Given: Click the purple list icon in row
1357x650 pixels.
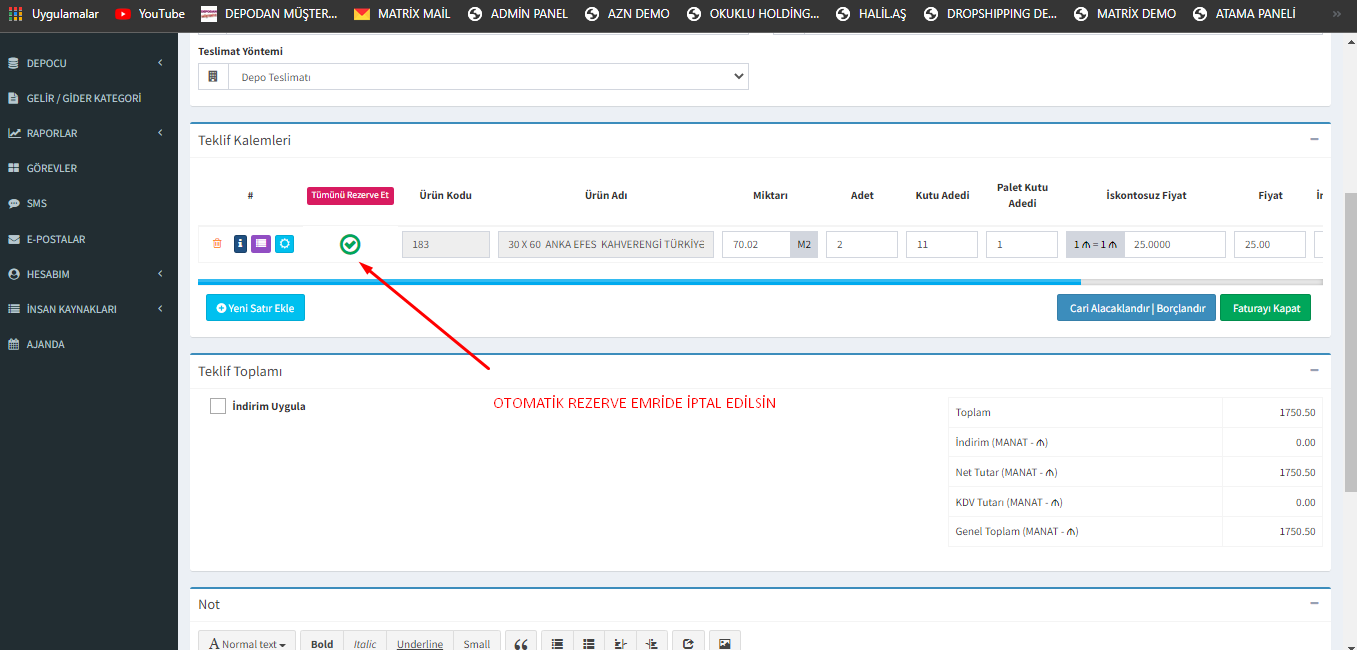Looking at the screenshot, I should click(x=260, y=243).
